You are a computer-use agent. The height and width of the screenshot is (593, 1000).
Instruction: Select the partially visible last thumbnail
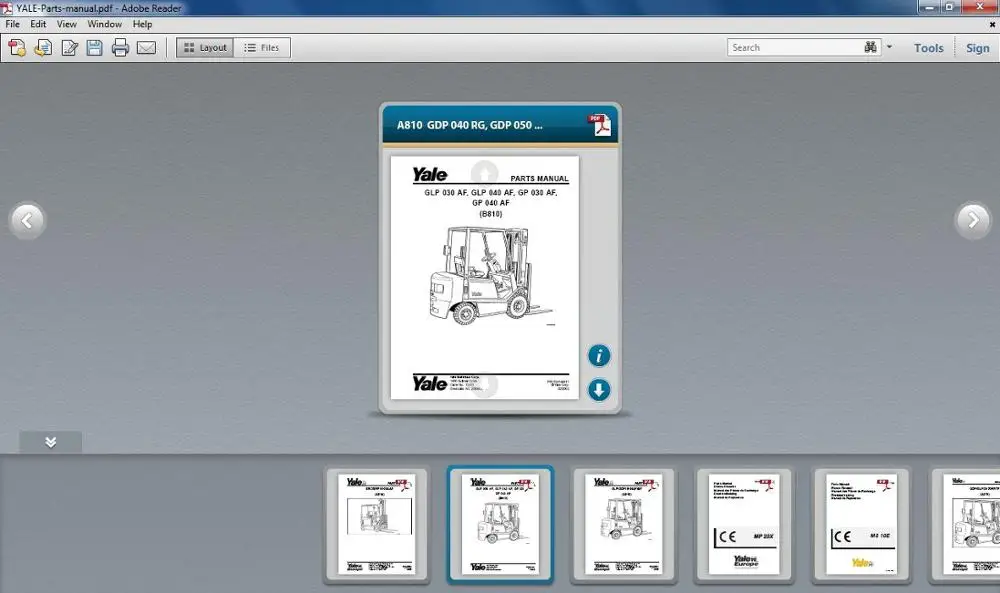pos(966,524)
